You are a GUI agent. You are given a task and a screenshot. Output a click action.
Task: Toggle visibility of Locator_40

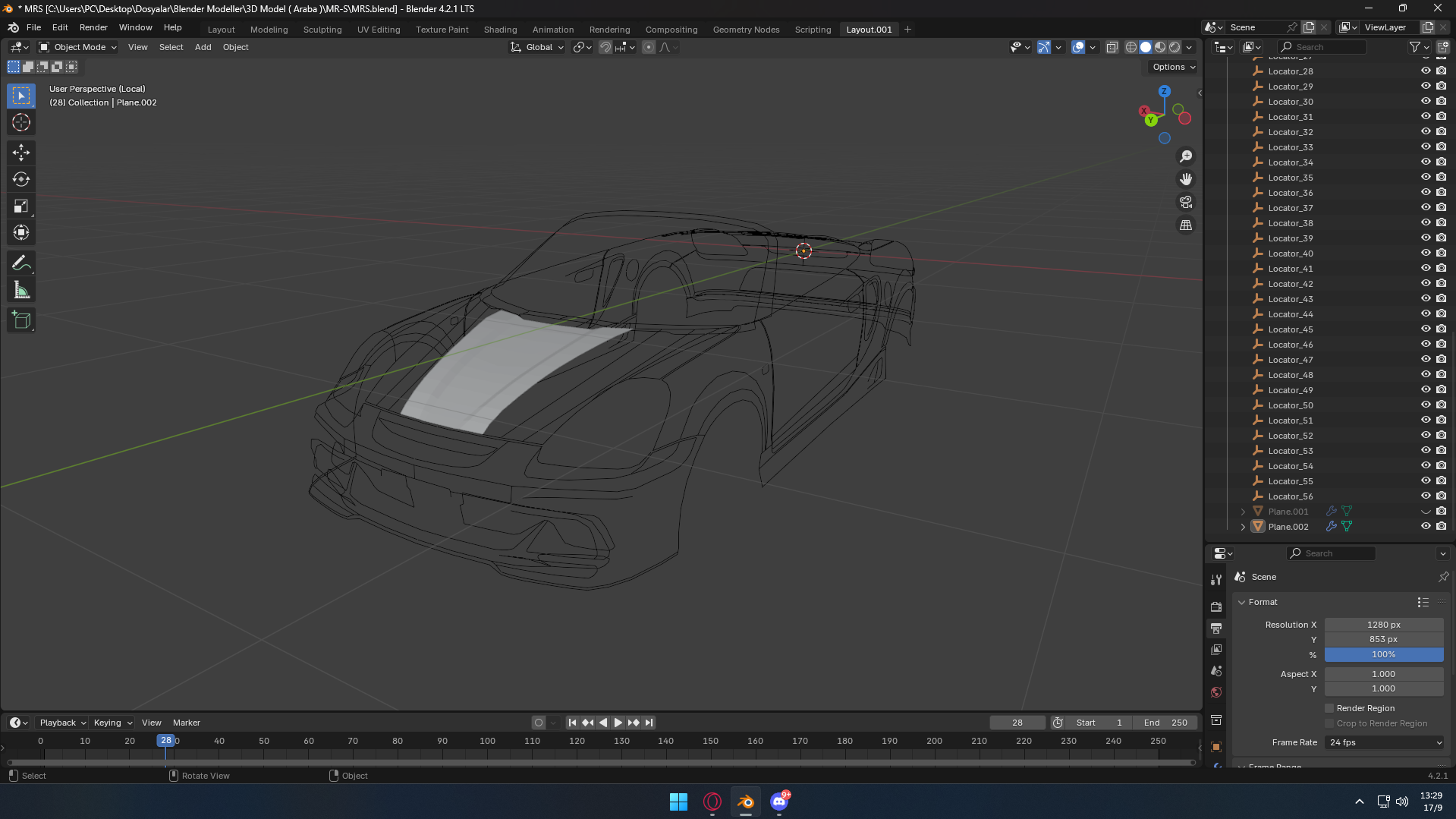[1426, 253]
